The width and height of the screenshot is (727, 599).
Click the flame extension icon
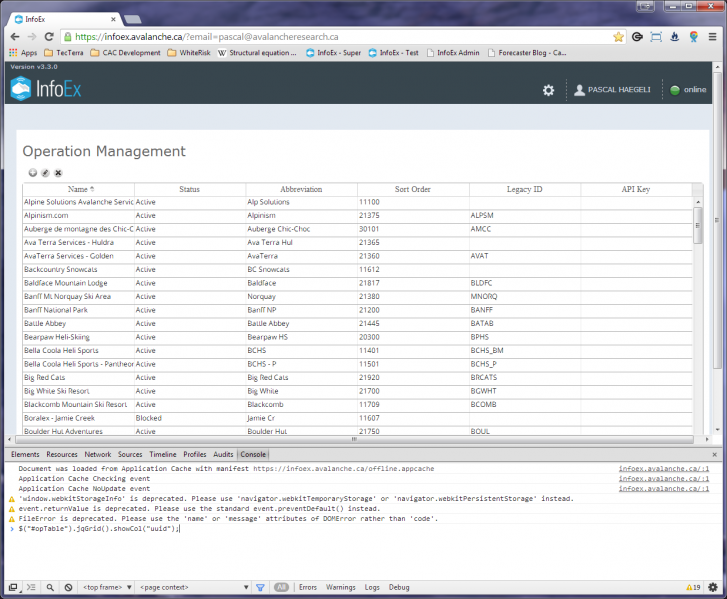(675, 37)
